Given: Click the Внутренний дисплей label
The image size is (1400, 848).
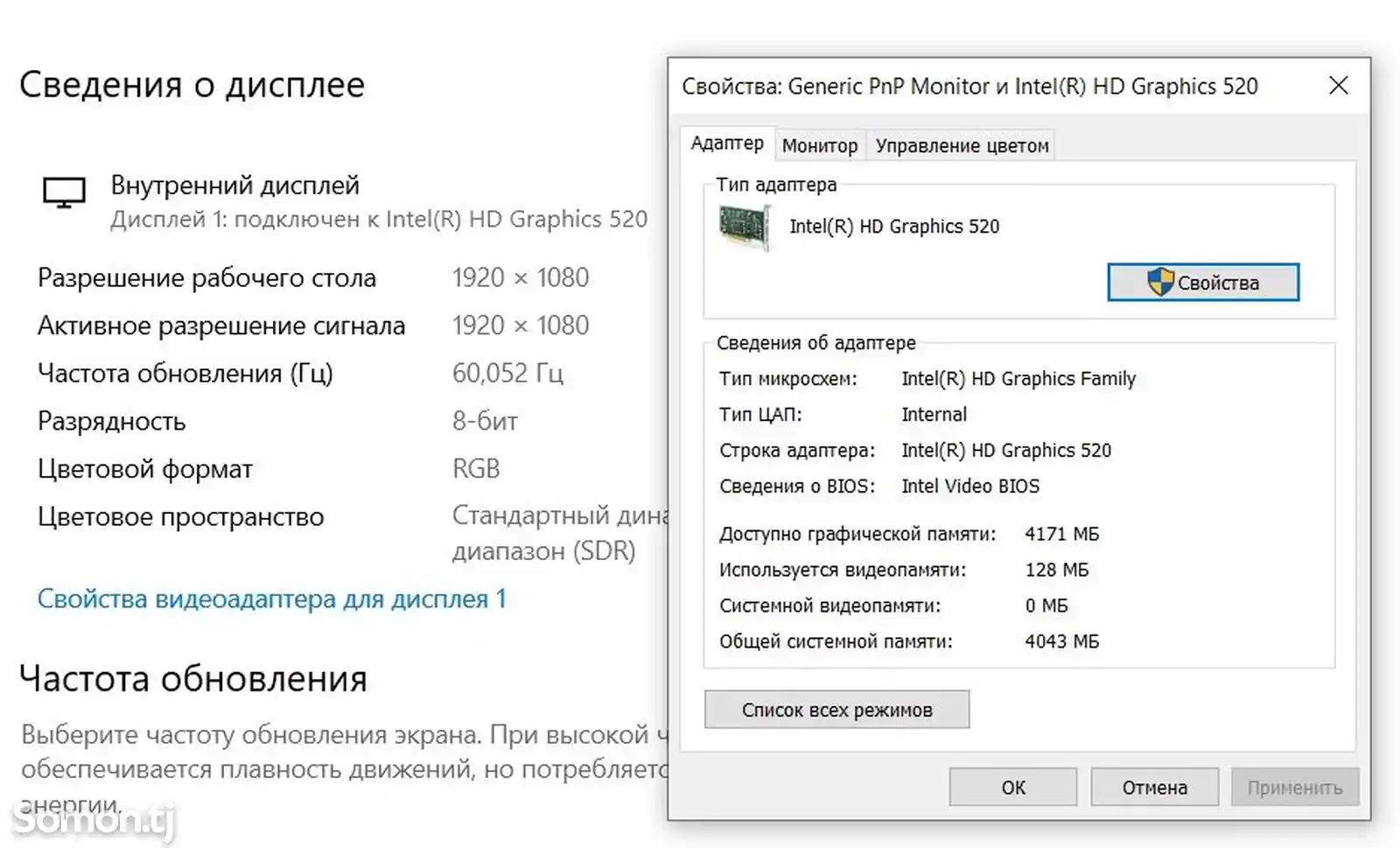Looking at the screenshot, I should pos(234,186).
